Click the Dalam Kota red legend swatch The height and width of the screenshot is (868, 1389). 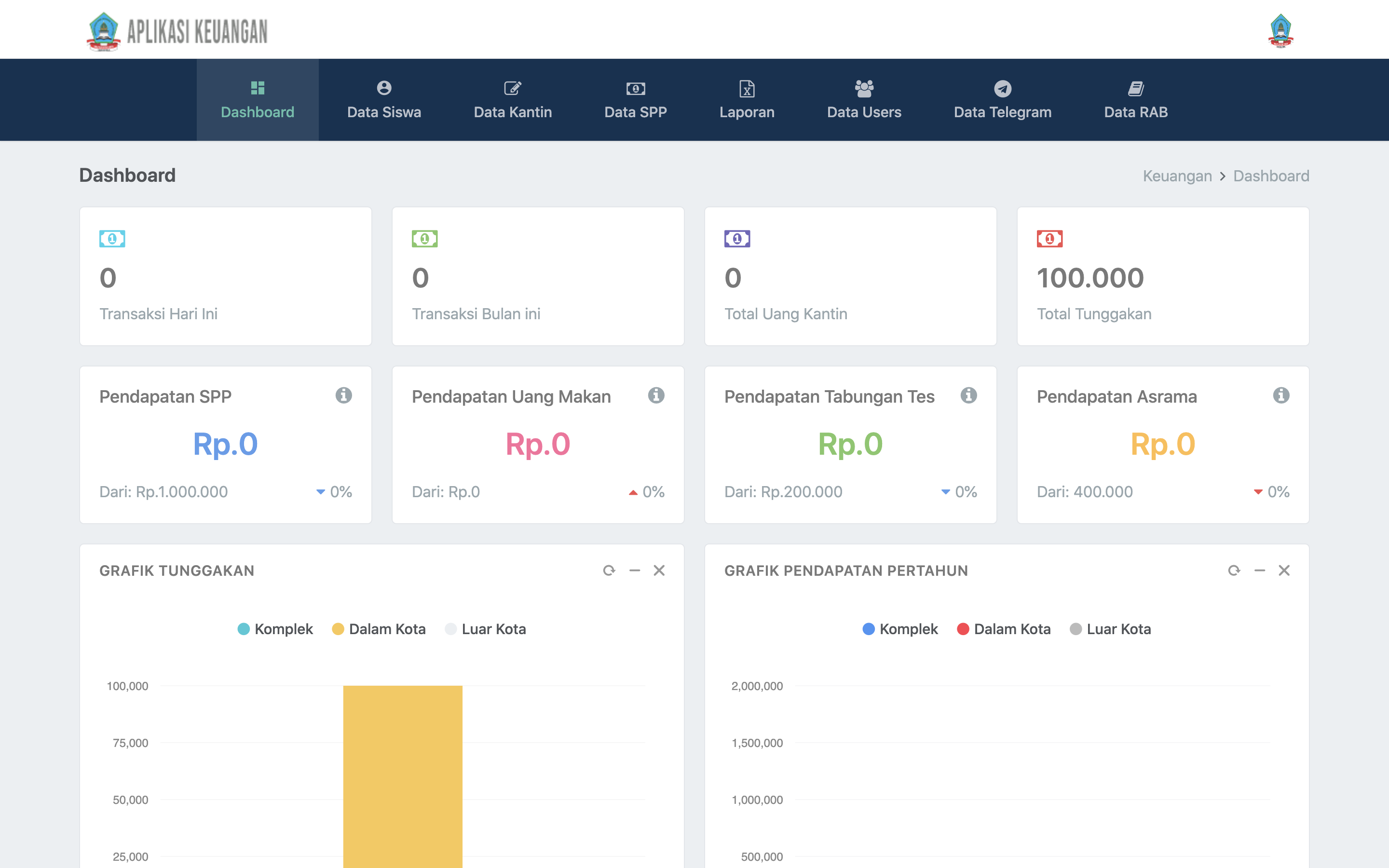pyautogui.click(x=963, y=629)
